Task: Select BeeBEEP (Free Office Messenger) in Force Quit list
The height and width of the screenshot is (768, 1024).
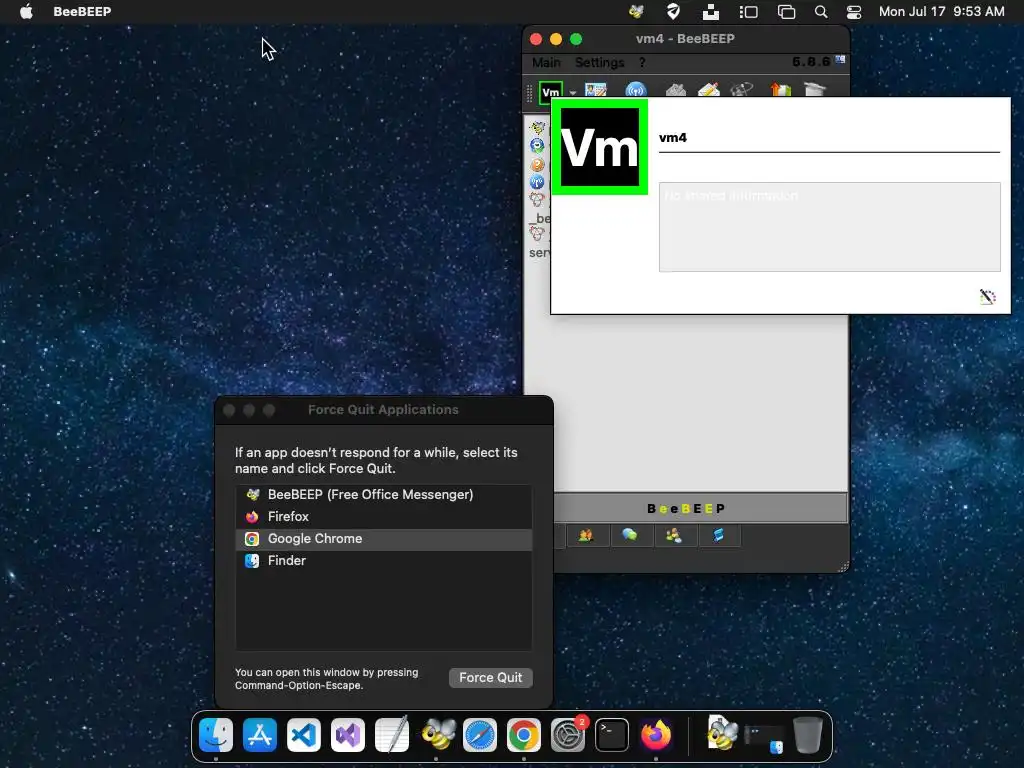Action: (383, 495)
